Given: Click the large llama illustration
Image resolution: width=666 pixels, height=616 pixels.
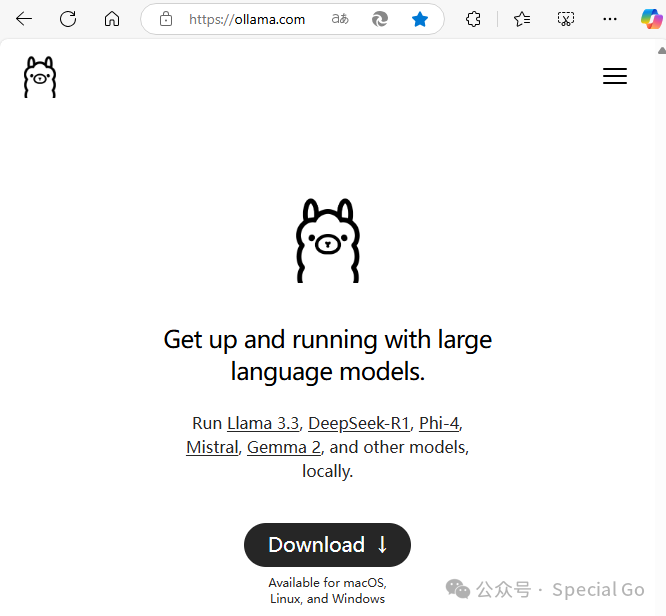Looking at the screenshot, I should click(327, 240).
